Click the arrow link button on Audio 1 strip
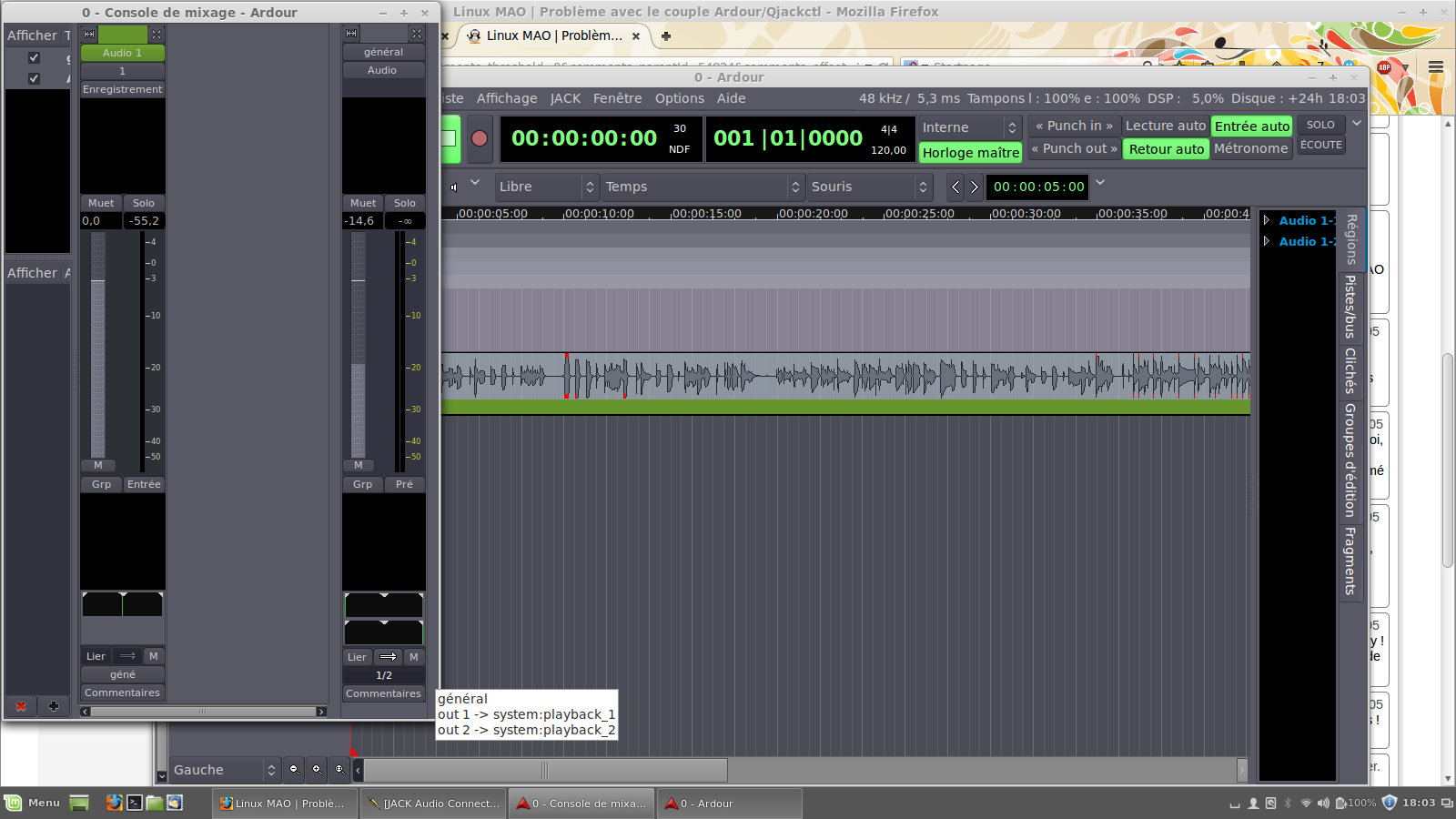 [127, 656]
